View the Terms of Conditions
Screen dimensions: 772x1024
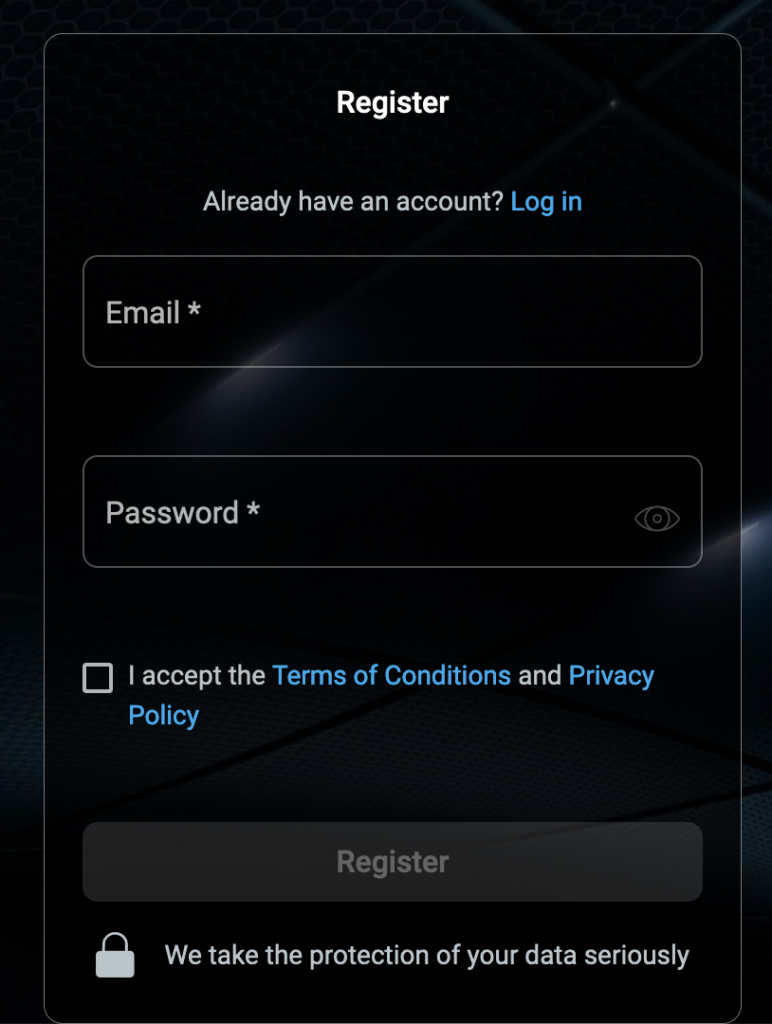pyautogui.click(x=390, y=676)
